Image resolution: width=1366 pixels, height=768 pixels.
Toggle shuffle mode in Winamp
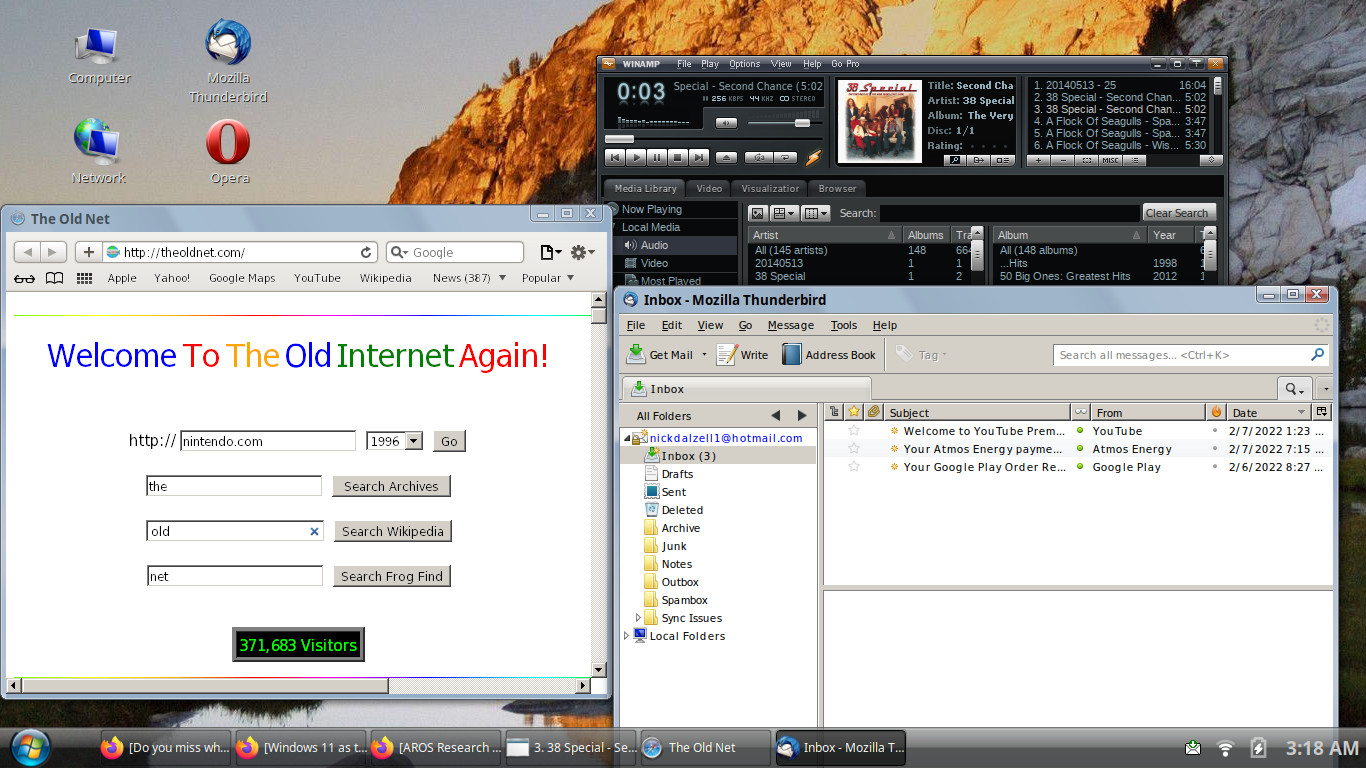pyautogui.click(x=758, y=157)
